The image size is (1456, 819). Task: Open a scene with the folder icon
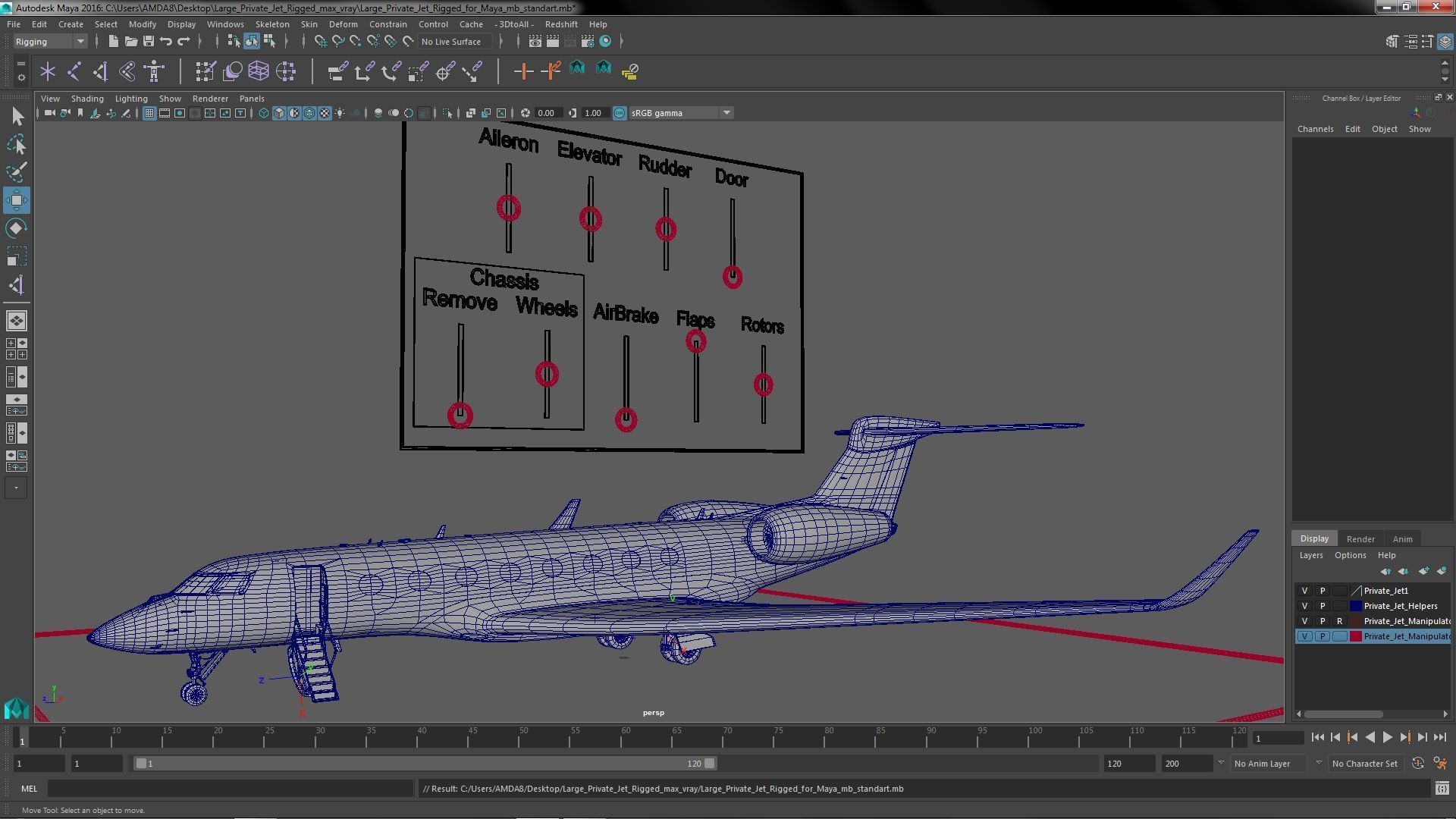[x=130, y=42]
